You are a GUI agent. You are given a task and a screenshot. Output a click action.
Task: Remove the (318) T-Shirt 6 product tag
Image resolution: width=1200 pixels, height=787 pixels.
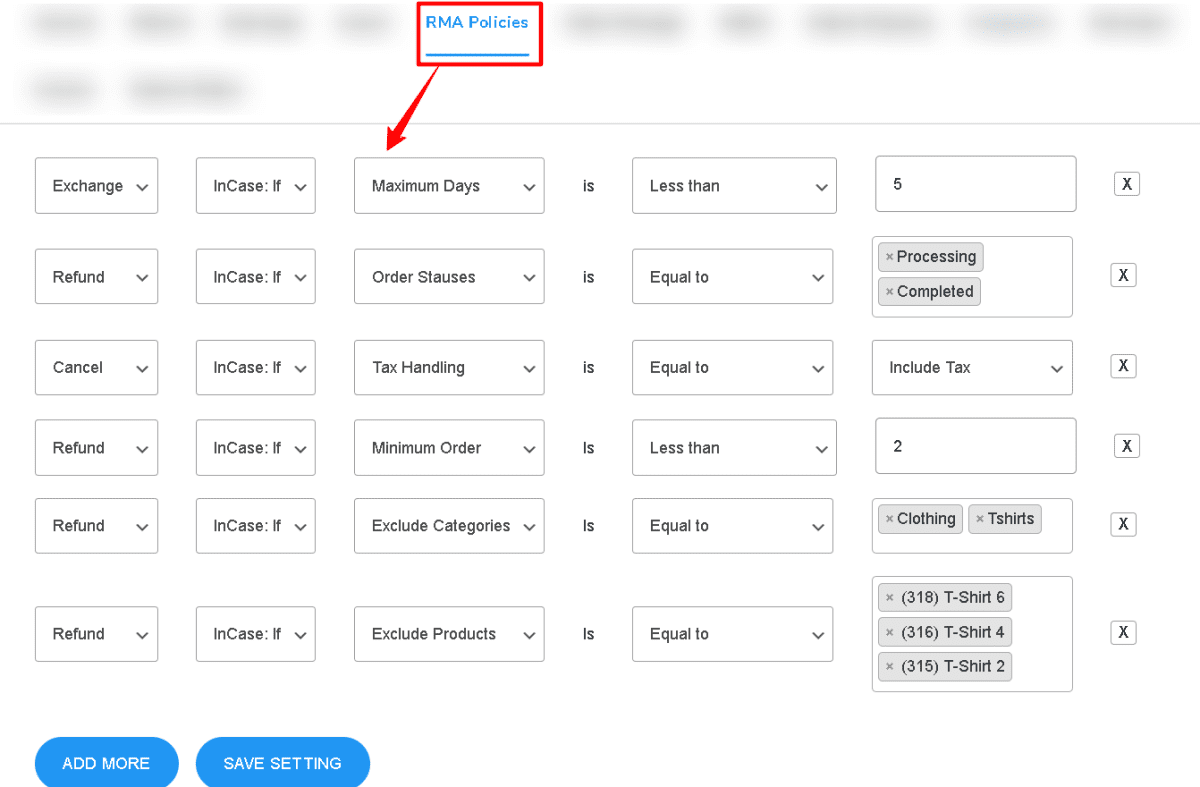[889, 597]
